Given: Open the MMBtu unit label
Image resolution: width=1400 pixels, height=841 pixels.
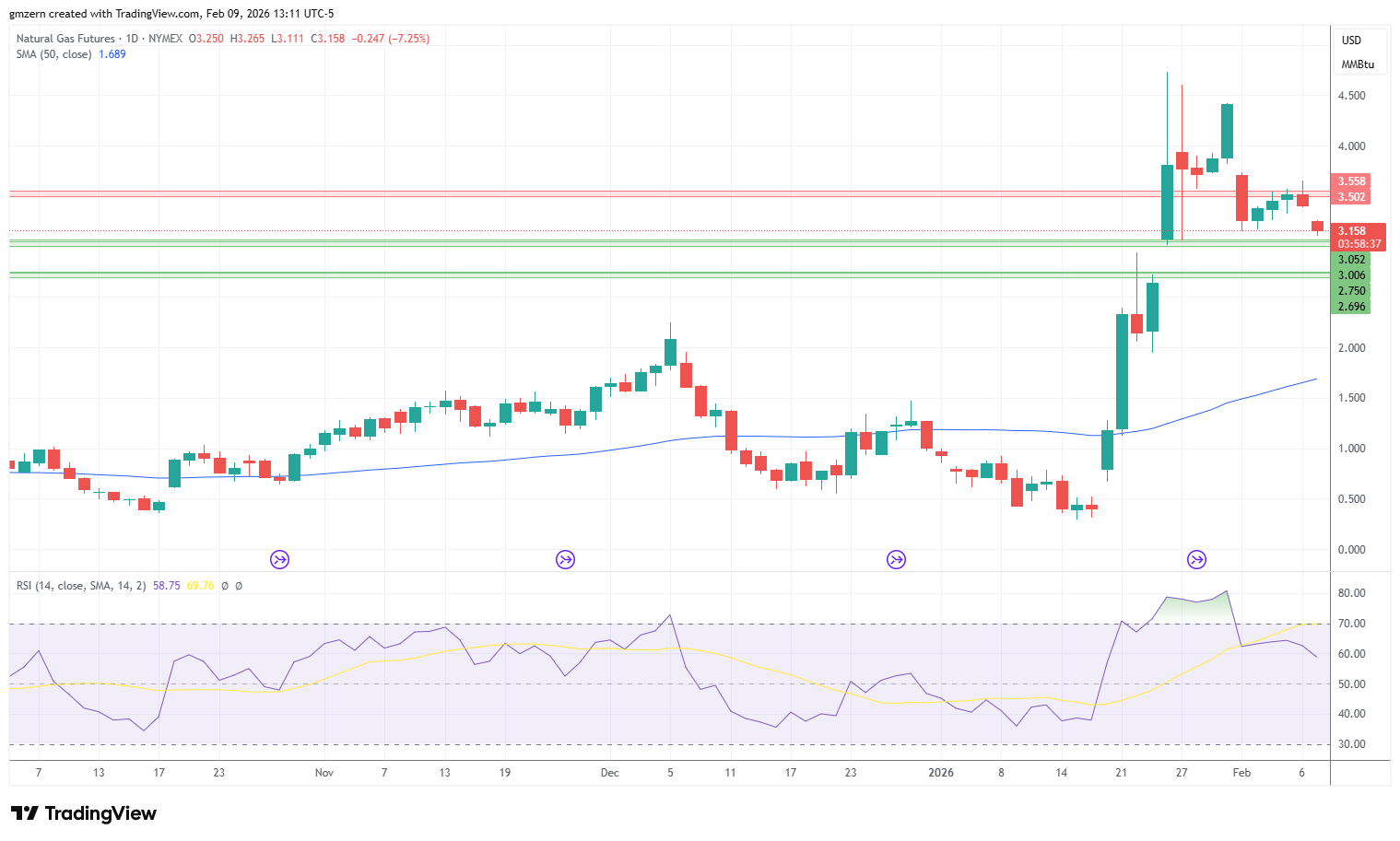Looking at the screenshot, I should [1358, 64].
